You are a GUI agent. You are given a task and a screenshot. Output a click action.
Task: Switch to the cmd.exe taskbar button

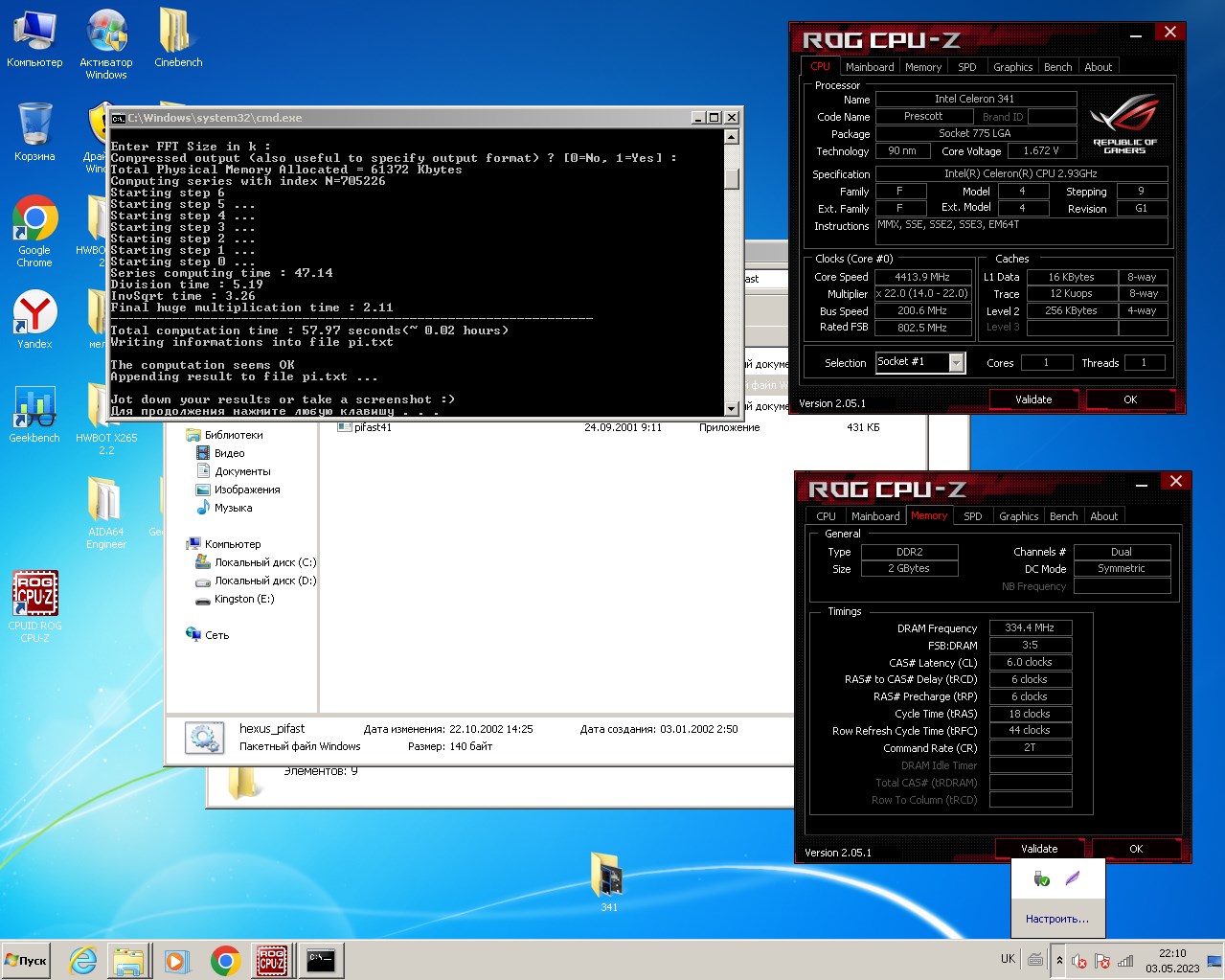[321, 960]
